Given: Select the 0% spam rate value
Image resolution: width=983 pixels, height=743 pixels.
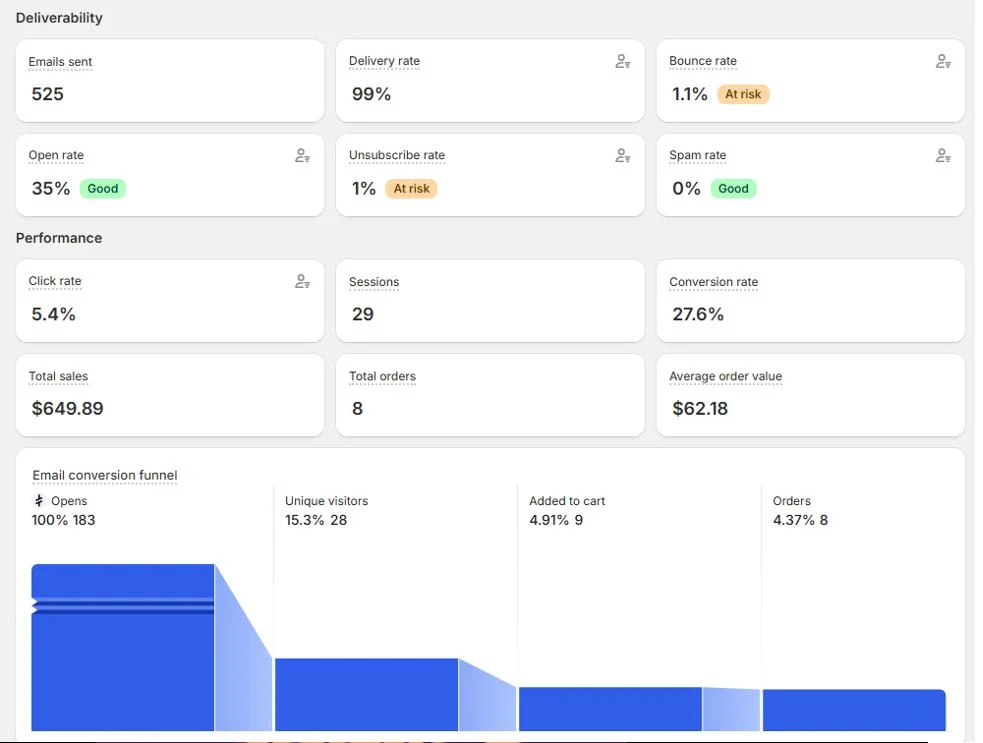Looking at the screenshot, I should tap(686, 188).
